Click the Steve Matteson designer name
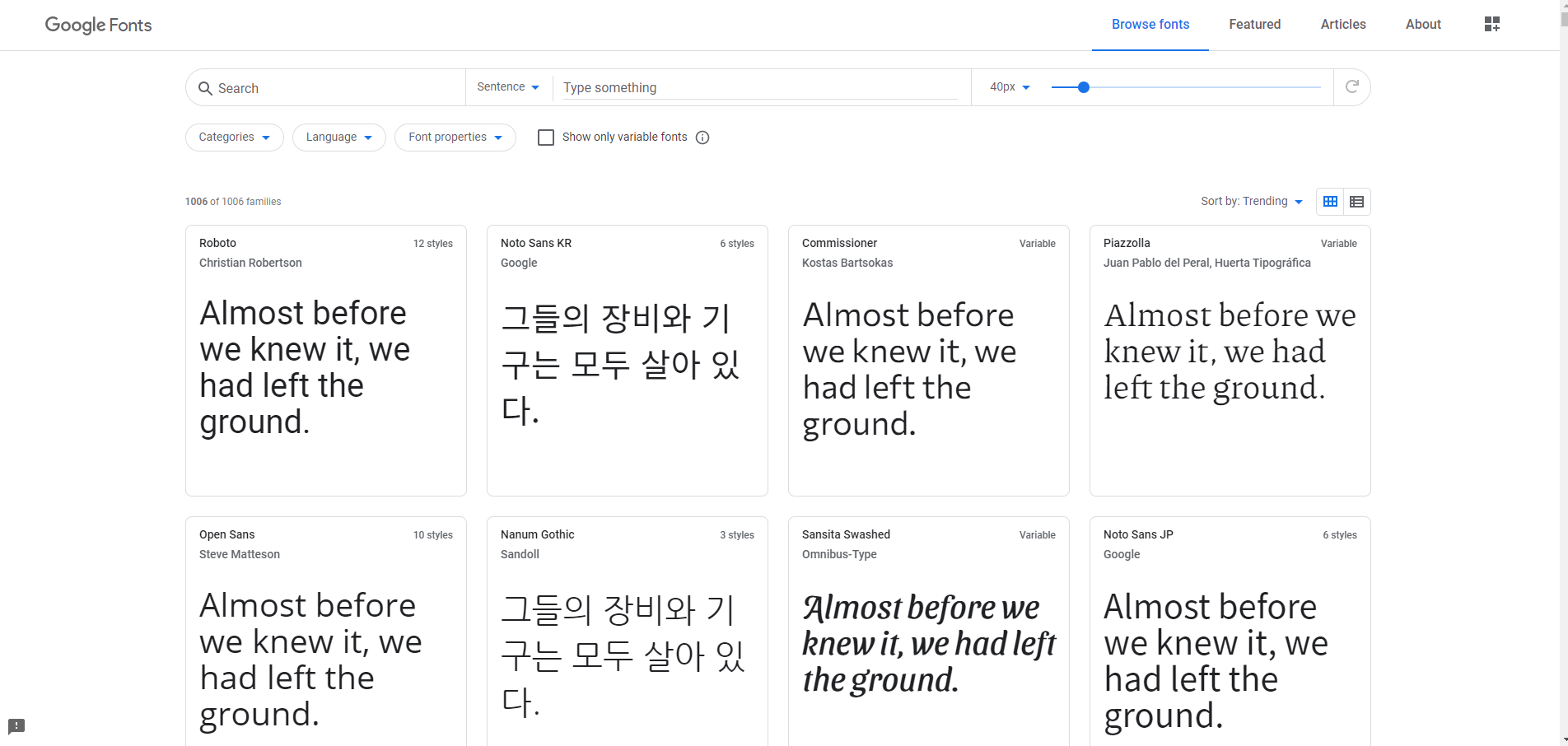 click(x=240, y=554)
